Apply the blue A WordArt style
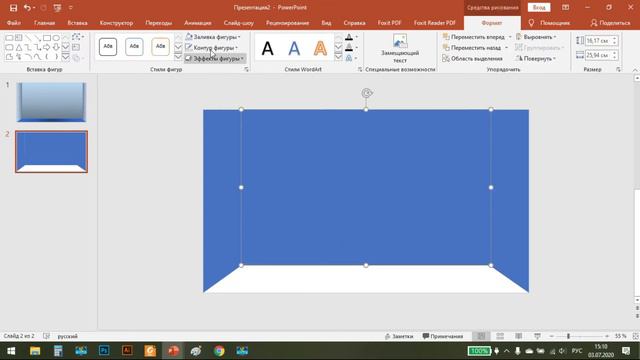 click(294, 49)
